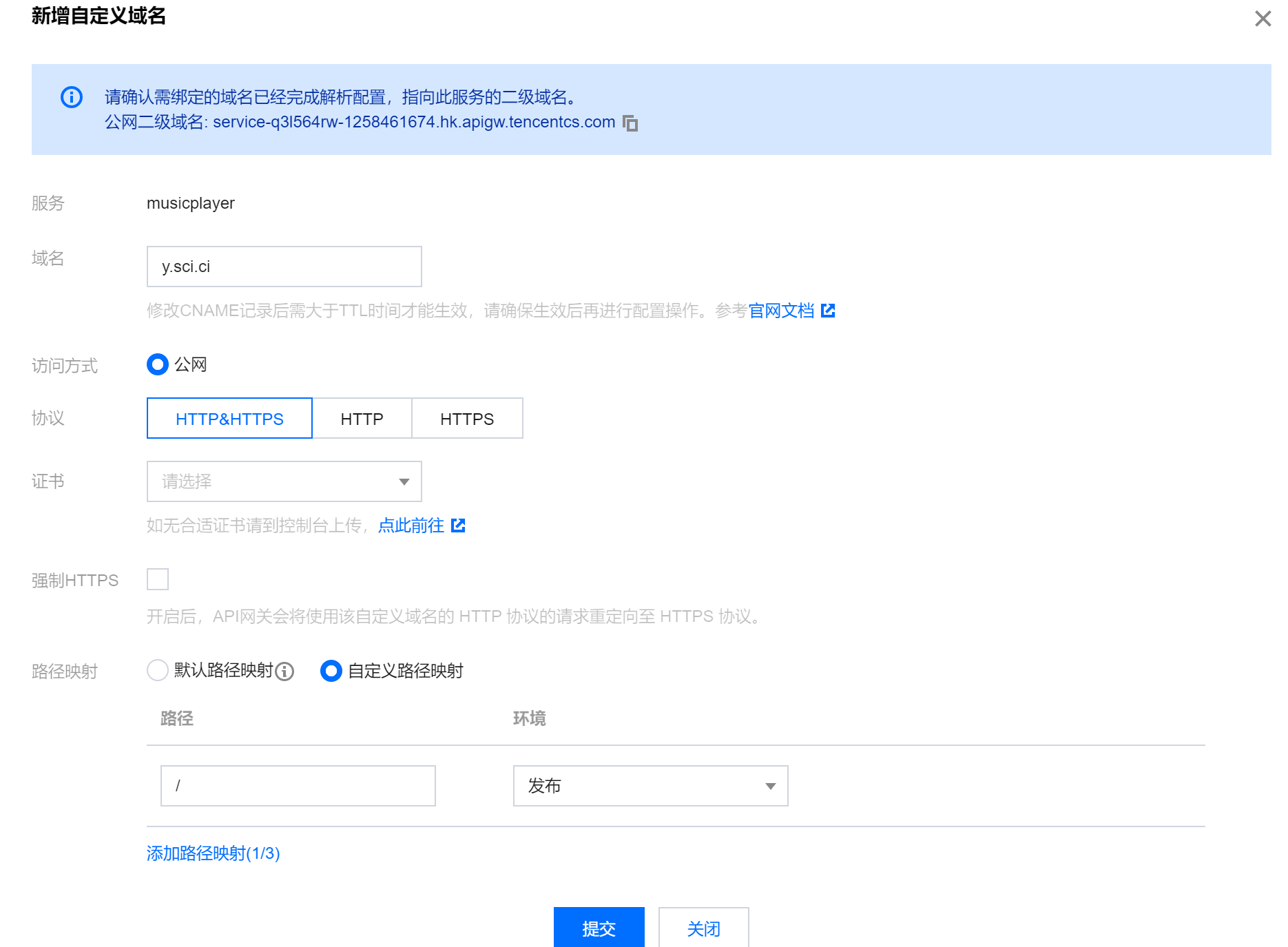Click the 环境 column header

coord(530,718)
